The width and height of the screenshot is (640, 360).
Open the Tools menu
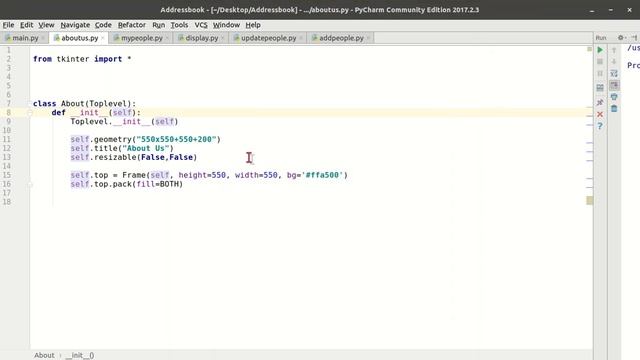[179, 25]
